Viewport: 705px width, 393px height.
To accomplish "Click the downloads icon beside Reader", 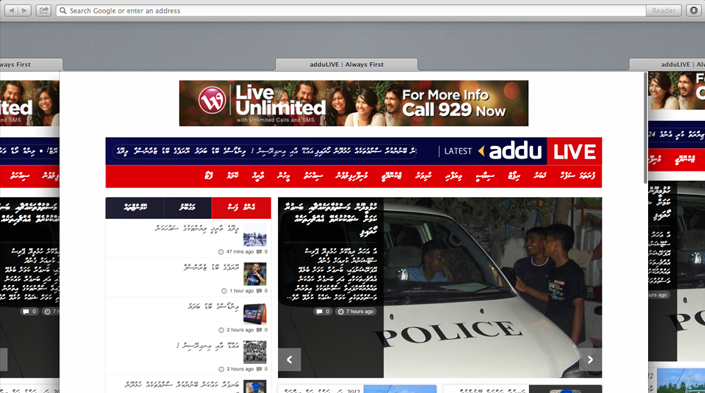I will pyautogui.click(x=694, y=10).
